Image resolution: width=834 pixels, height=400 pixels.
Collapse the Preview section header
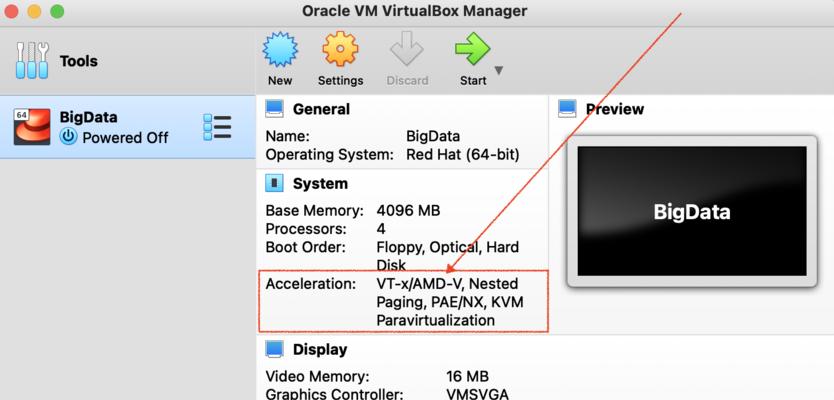click(614, 109)
